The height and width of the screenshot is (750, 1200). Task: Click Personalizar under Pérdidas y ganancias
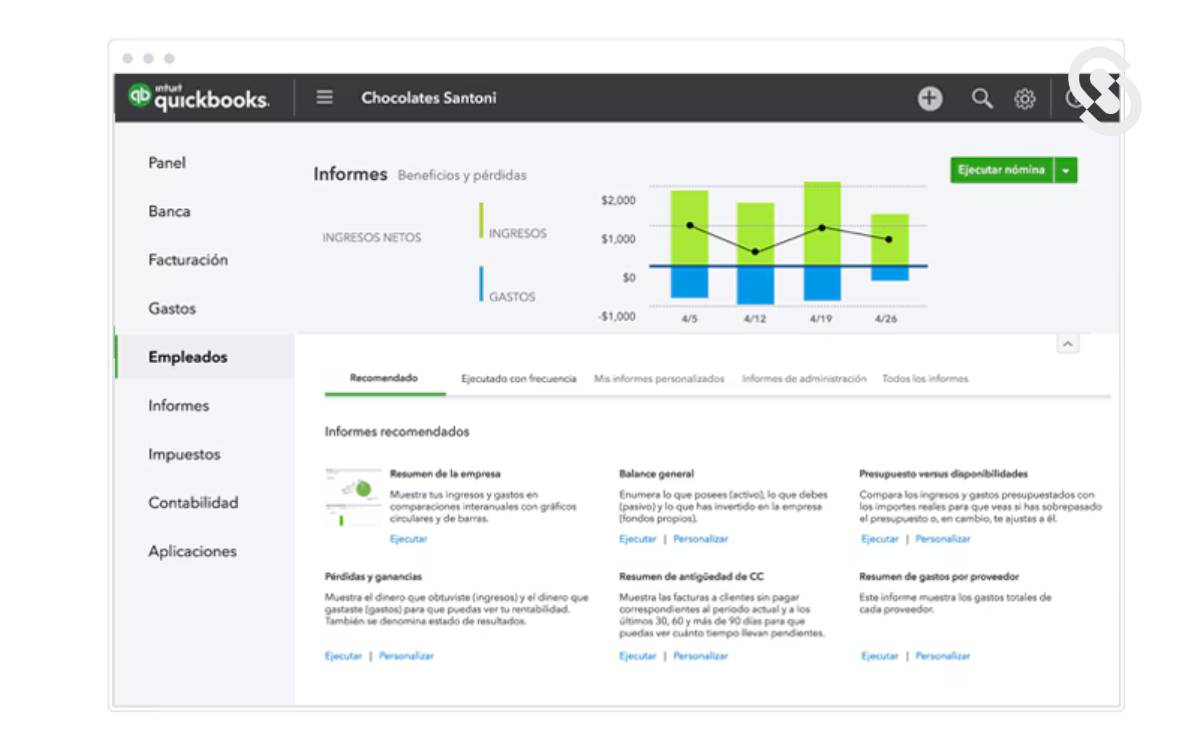(x=406, y=656)
